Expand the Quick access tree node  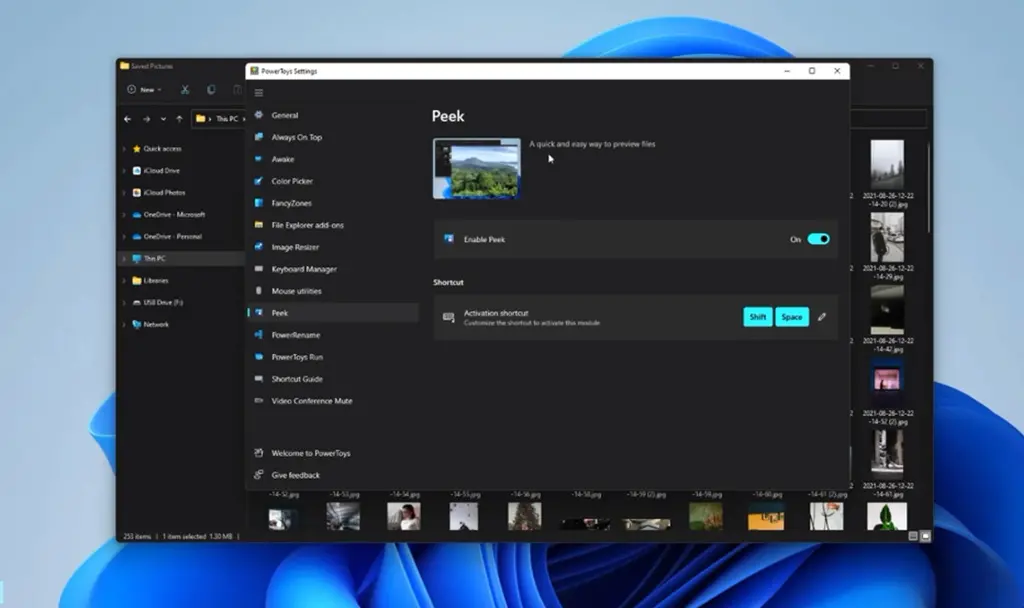coord(124,149)
